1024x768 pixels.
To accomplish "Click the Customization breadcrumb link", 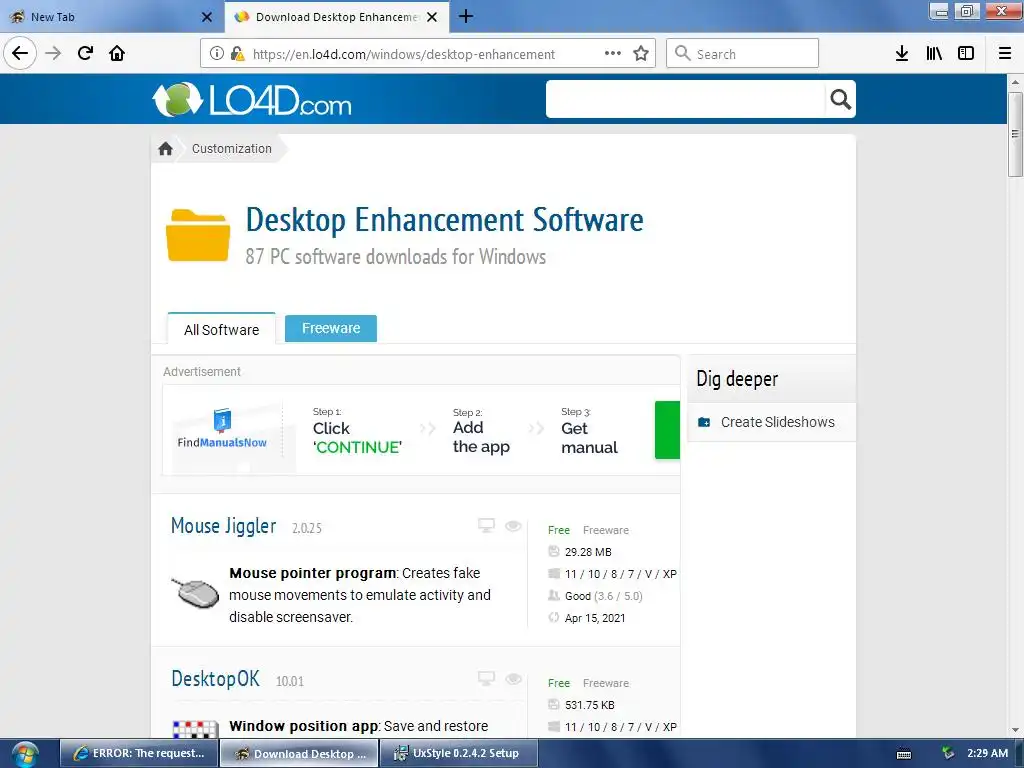I will click(x=232, y=148).
